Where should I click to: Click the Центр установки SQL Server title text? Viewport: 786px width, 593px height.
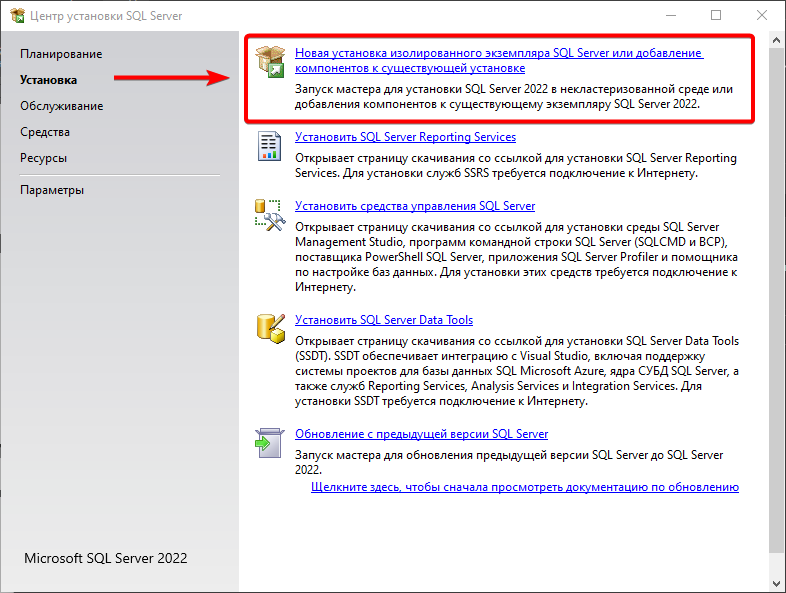106,16
